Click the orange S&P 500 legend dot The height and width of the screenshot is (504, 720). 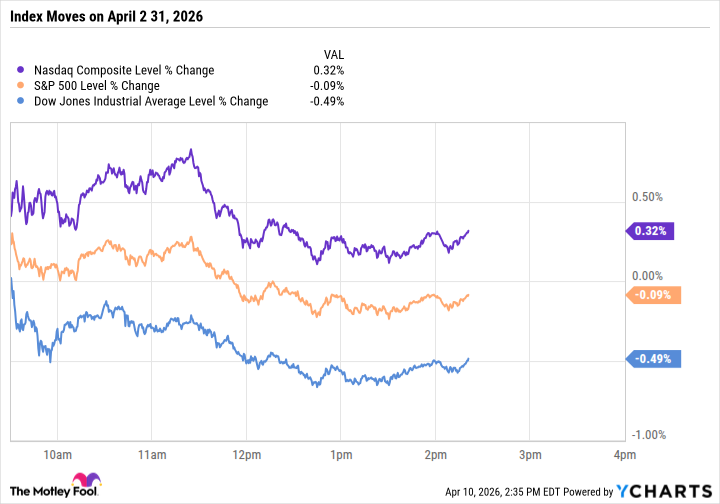coord(22,85)
